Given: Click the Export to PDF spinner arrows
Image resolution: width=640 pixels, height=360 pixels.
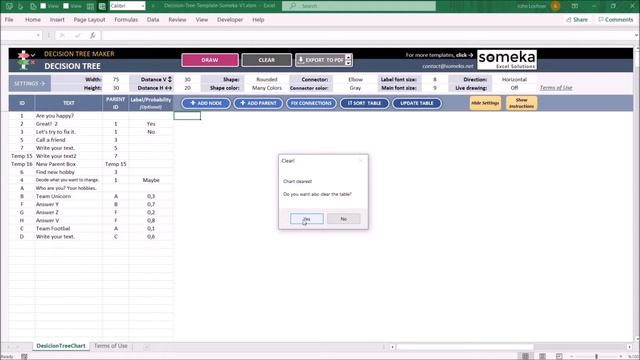Looking at the screenshot, I should [348, 60].
